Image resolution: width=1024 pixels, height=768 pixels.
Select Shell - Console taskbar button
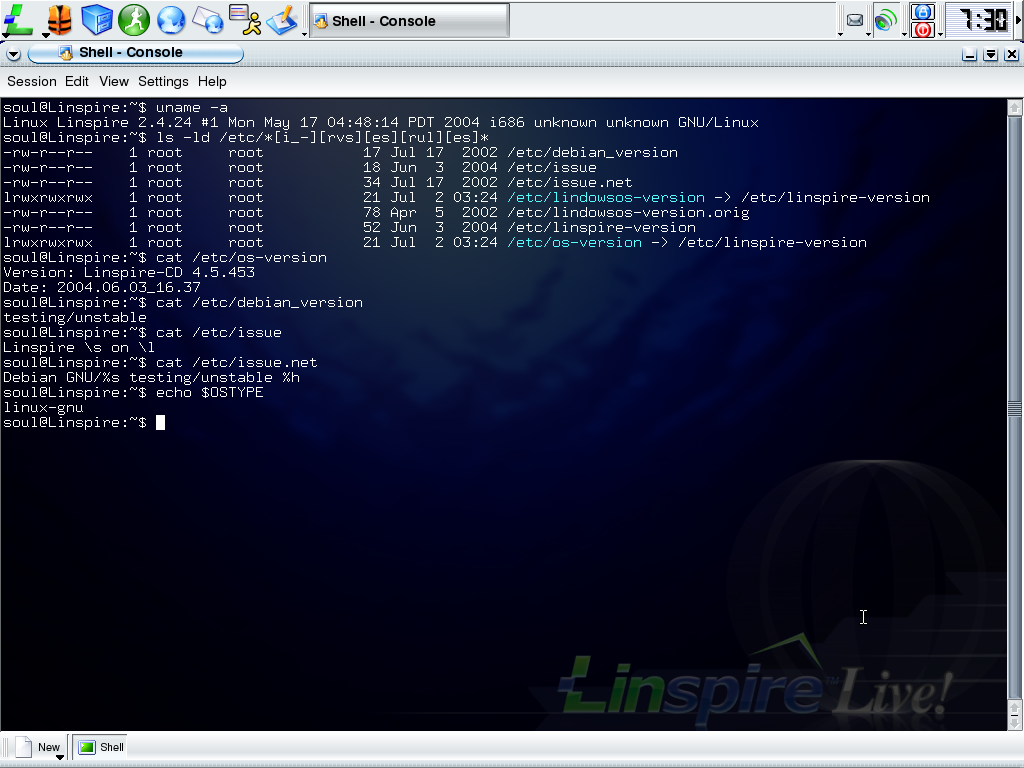(409, 21)
